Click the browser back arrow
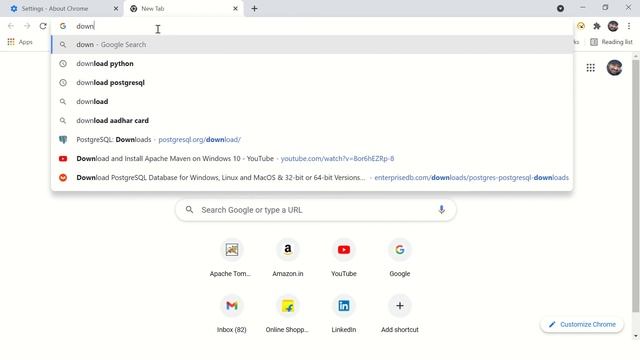 coord(11,26)
